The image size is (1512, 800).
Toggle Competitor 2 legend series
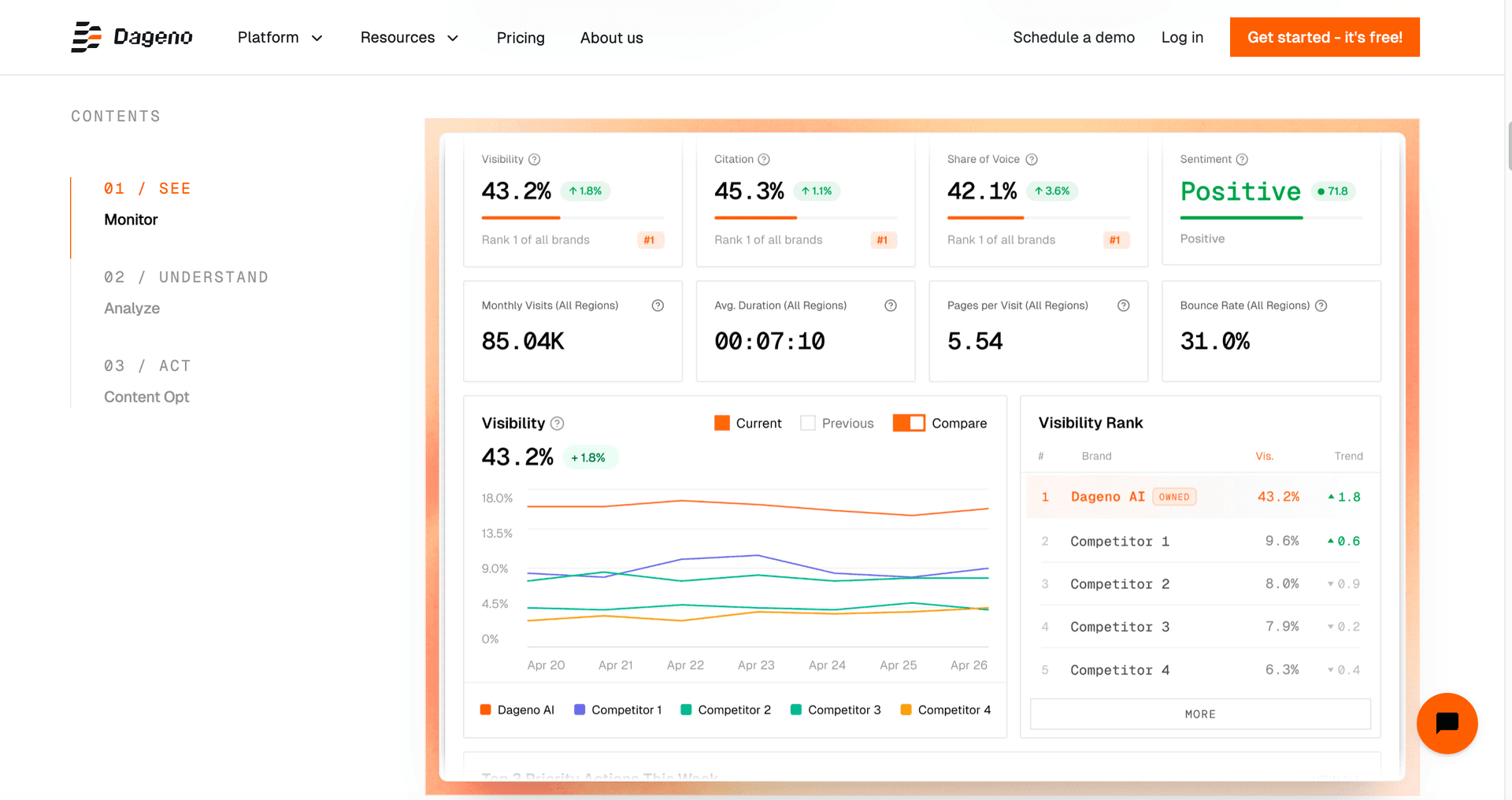coord(725,709)
